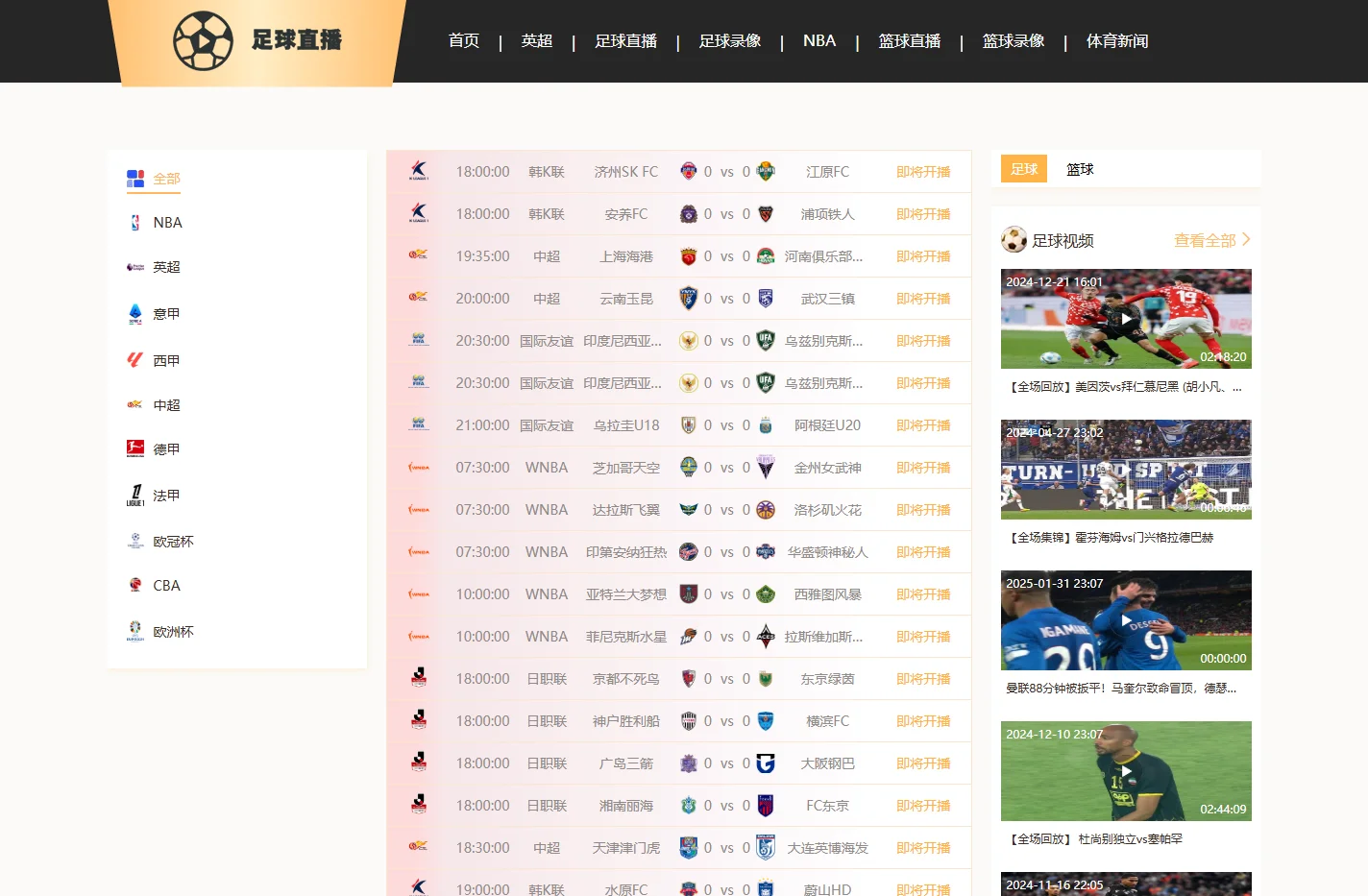Click the 济州SK FC team crest

pyautogui.click(x=688, y=172)
